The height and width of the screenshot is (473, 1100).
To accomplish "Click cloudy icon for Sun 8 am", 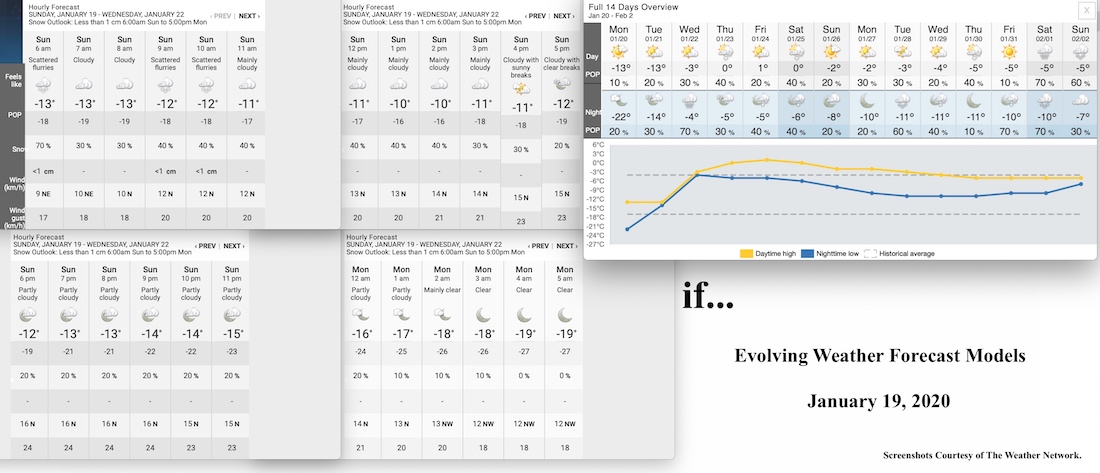I will tap(124, 85).
